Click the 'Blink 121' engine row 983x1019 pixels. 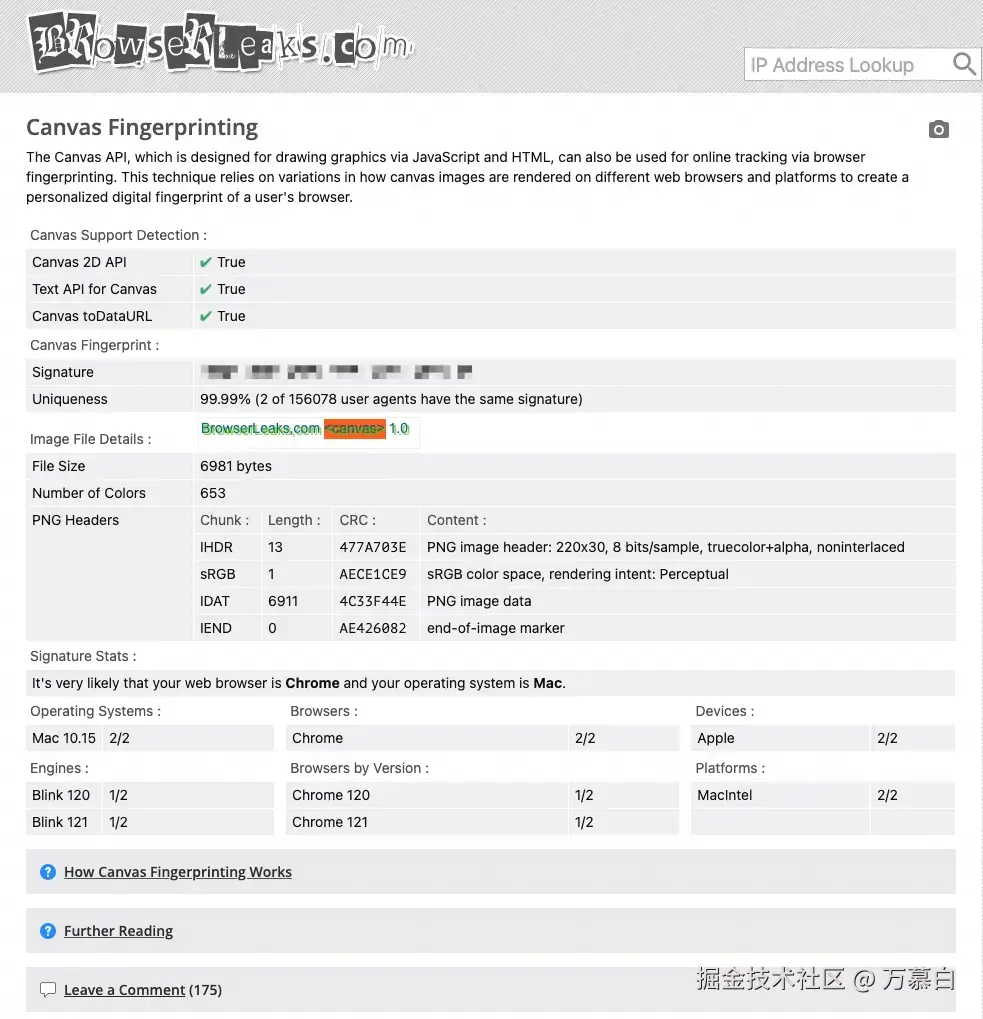tap(149, 822)
